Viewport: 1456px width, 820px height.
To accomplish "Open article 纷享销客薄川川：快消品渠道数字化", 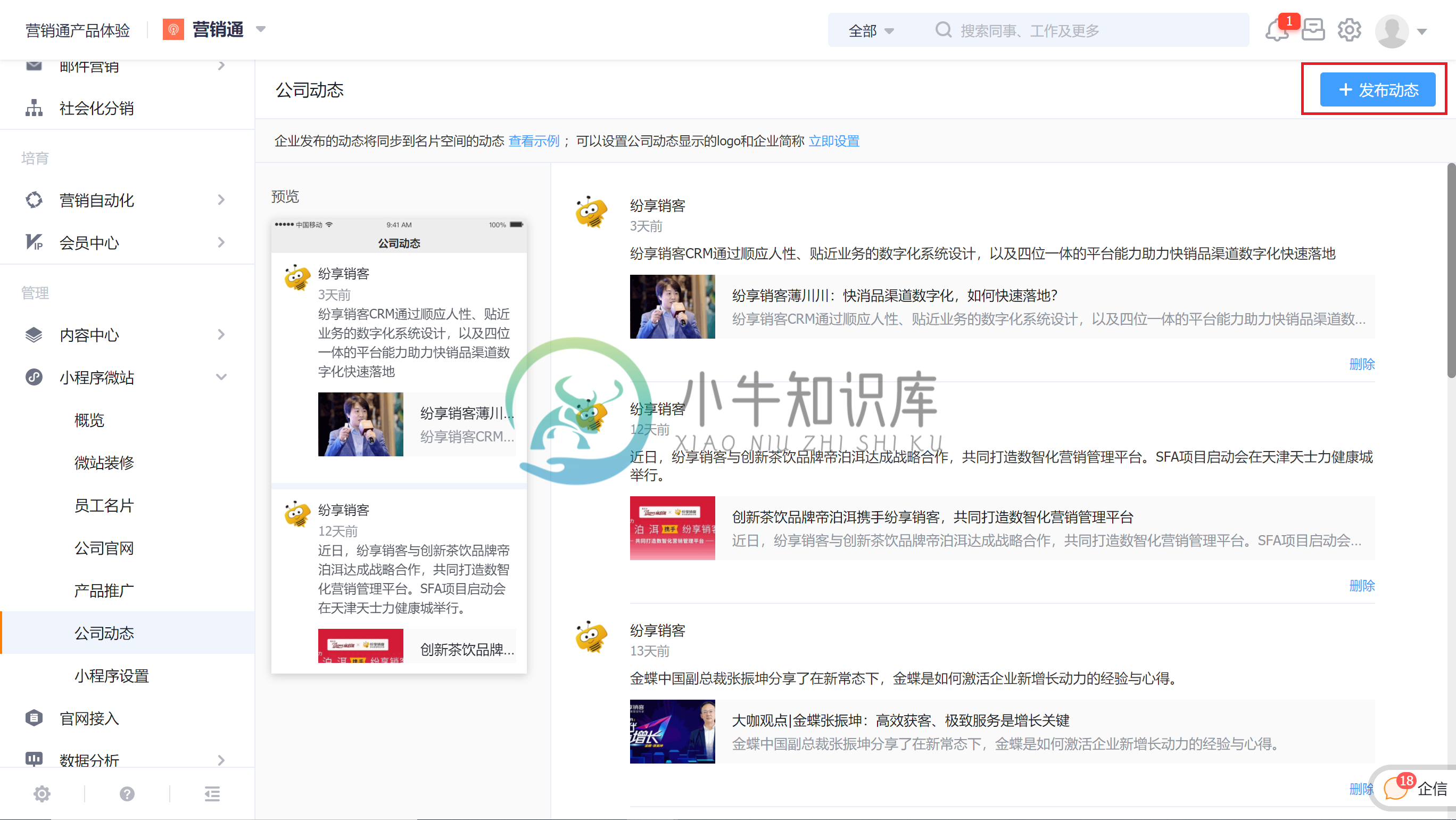I will tap(894, 295).
